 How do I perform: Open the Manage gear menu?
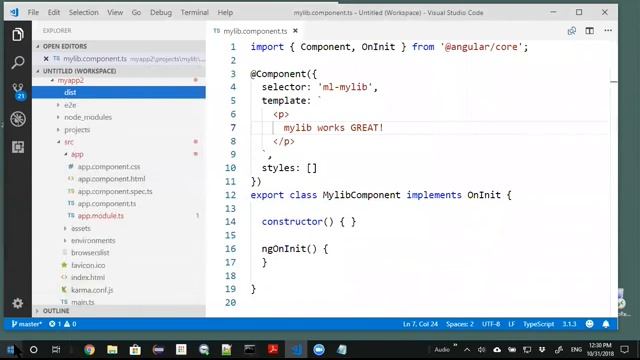[x=18, y=303]
